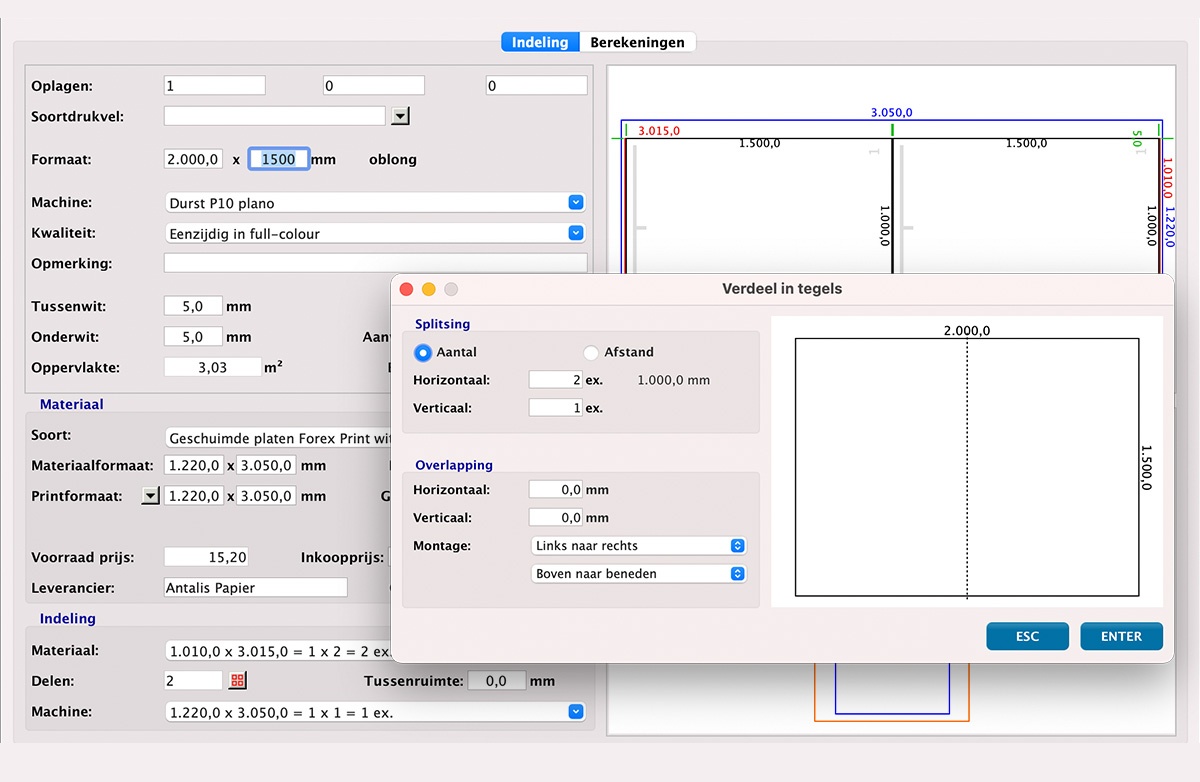The width and height of the screenshot is (1200, 782).
Task: Select the Afstand radio button
Action: (591, 353)
